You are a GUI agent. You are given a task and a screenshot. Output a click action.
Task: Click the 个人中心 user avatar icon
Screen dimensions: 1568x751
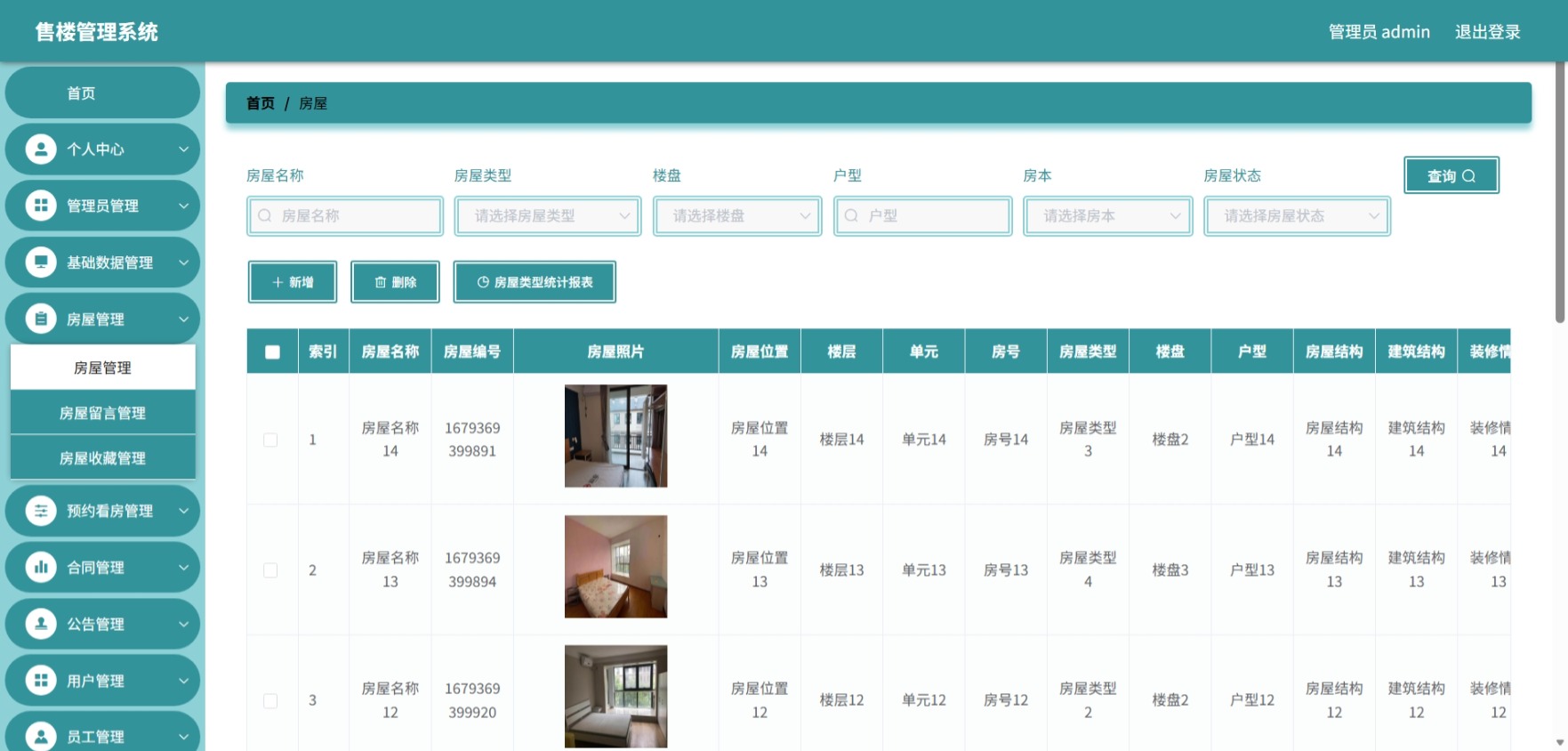[41, 149]
